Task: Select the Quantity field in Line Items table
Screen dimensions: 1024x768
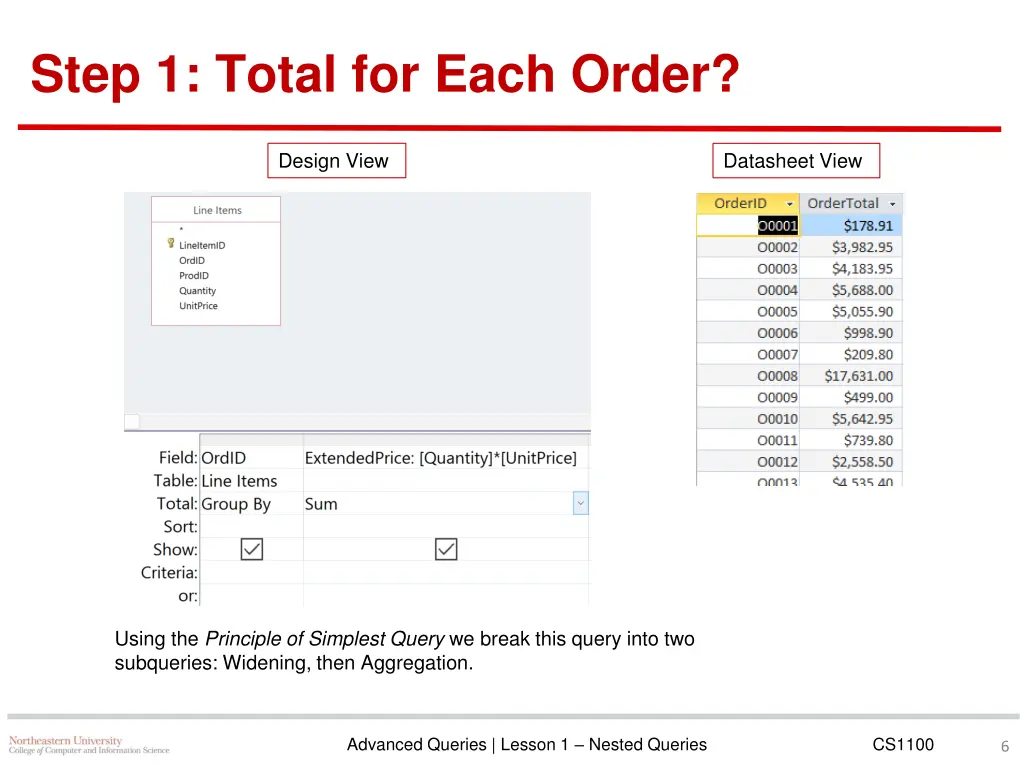Action: coord(197,291)
